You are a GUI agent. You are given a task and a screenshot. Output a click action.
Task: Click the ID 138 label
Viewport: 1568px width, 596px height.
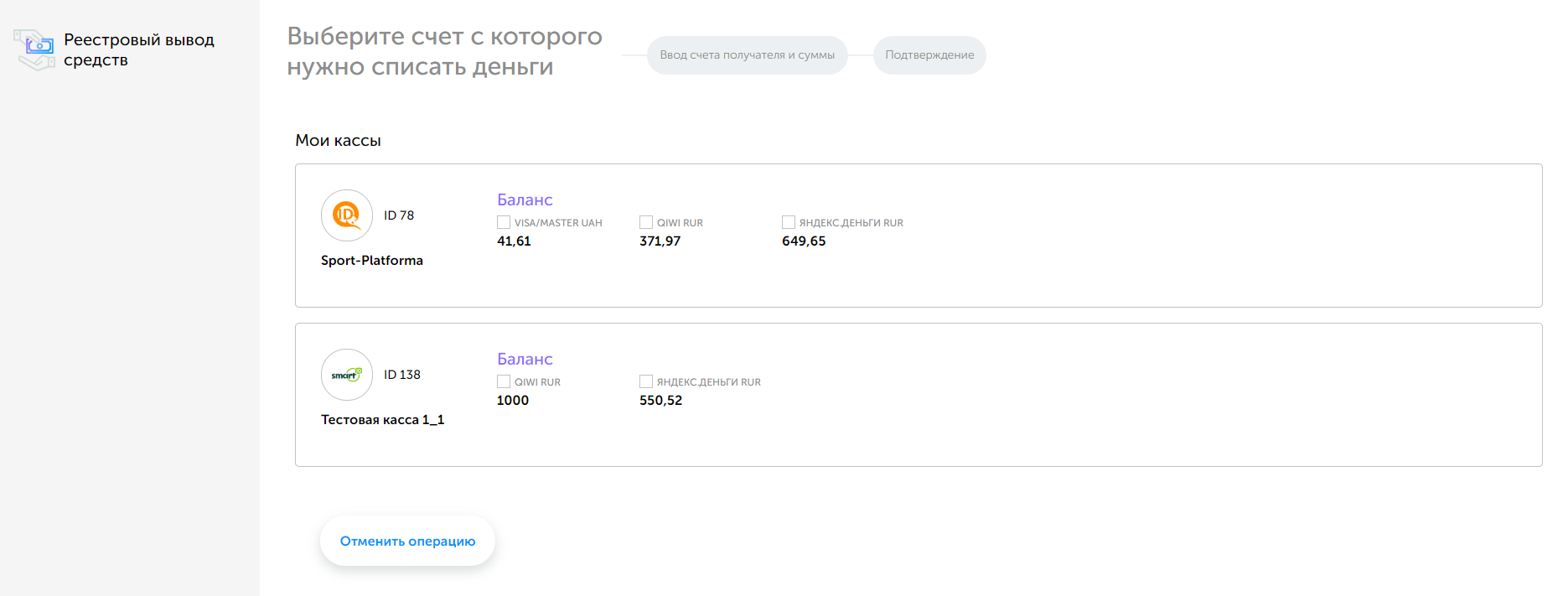402,375
